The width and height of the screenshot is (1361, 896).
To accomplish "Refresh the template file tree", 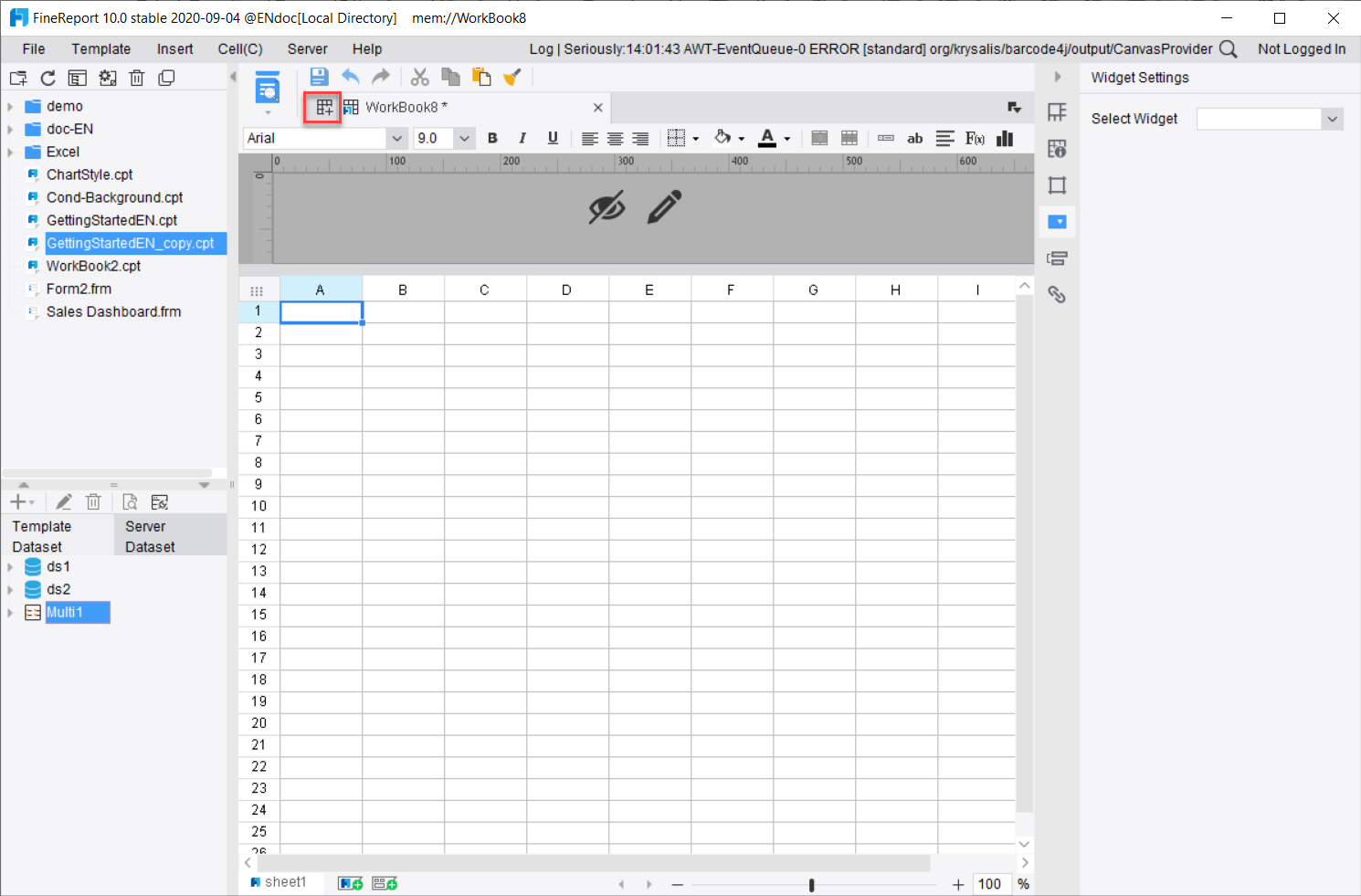I will (48, 78).
